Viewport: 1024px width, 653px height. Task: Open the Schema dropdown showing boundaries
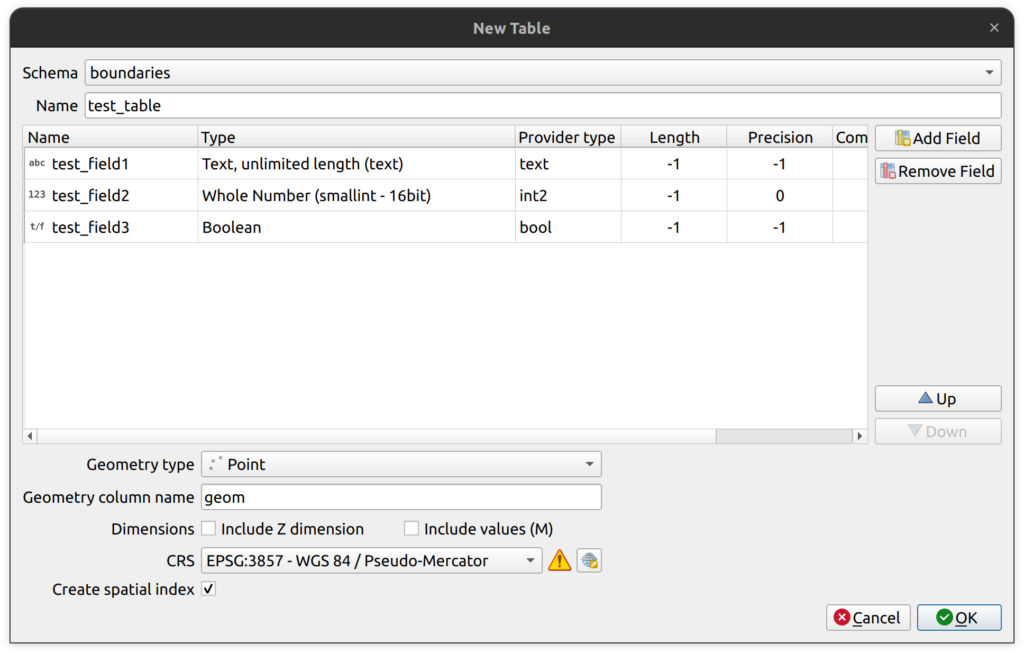pyautogui.click(x=543, y=73)
